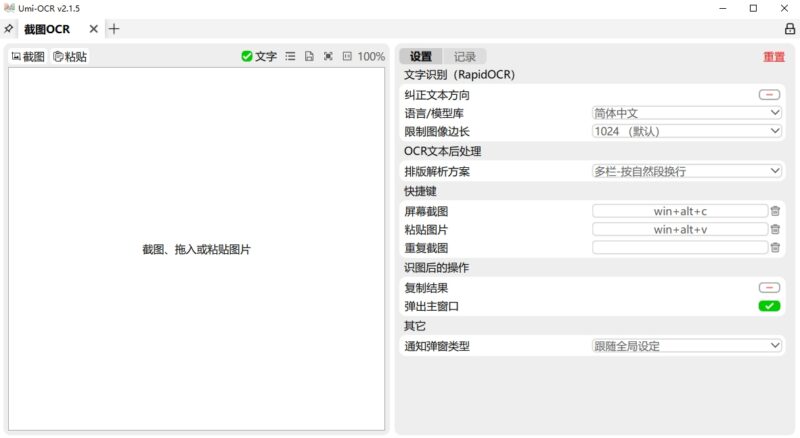Screen dimensions: 800x438
Task: Minimize the Umi-OCR window
Action: point(722,8)
